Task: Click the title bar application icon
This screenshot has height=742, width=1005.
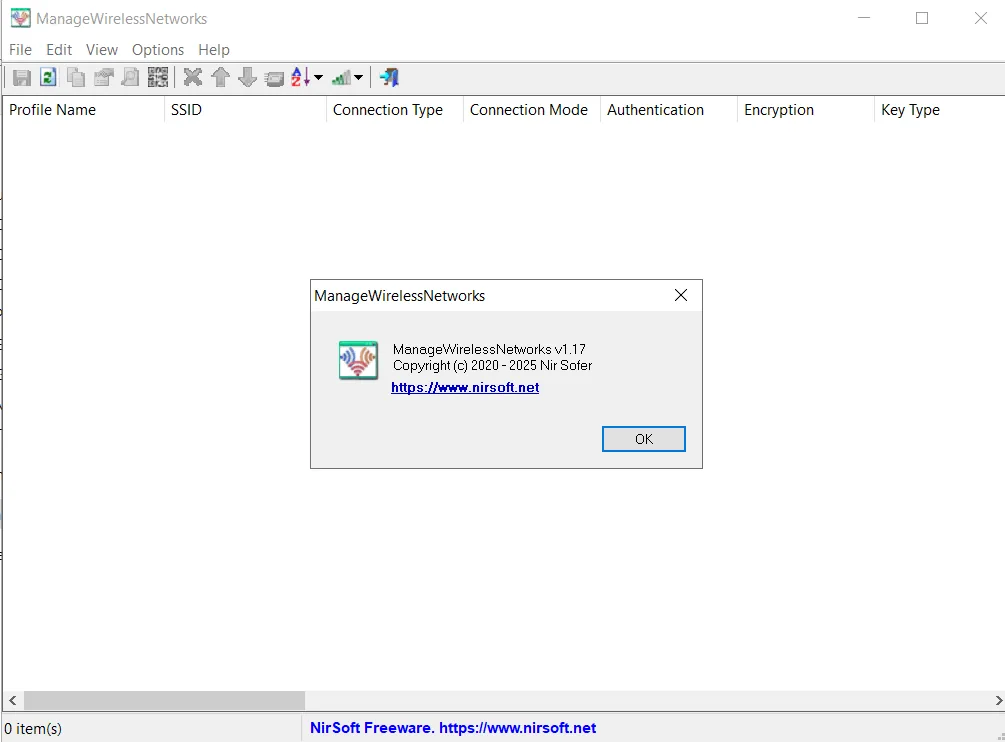Action: [21, 18]
